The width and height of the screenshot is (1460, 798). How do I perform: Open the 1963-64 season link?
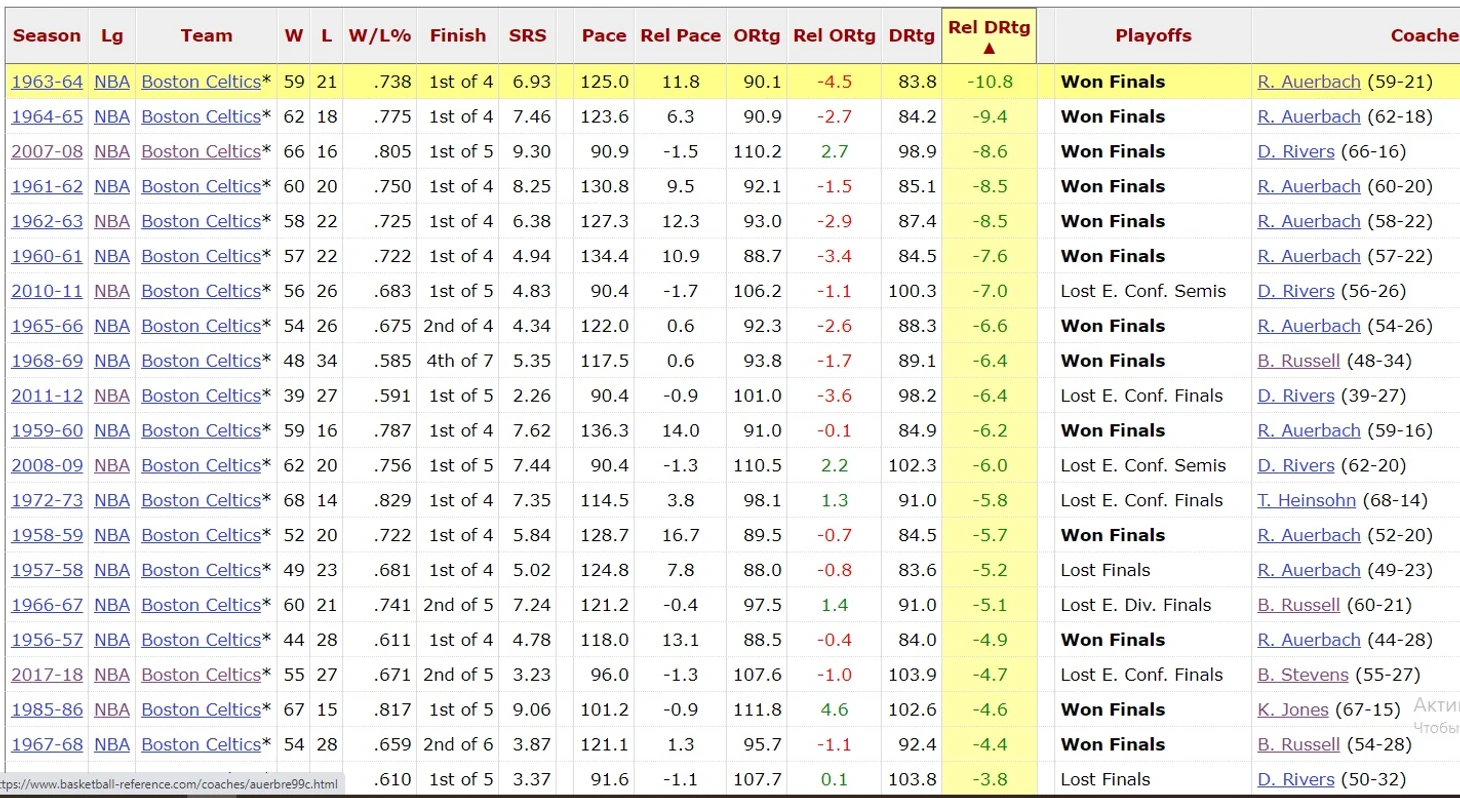(47, 82)
